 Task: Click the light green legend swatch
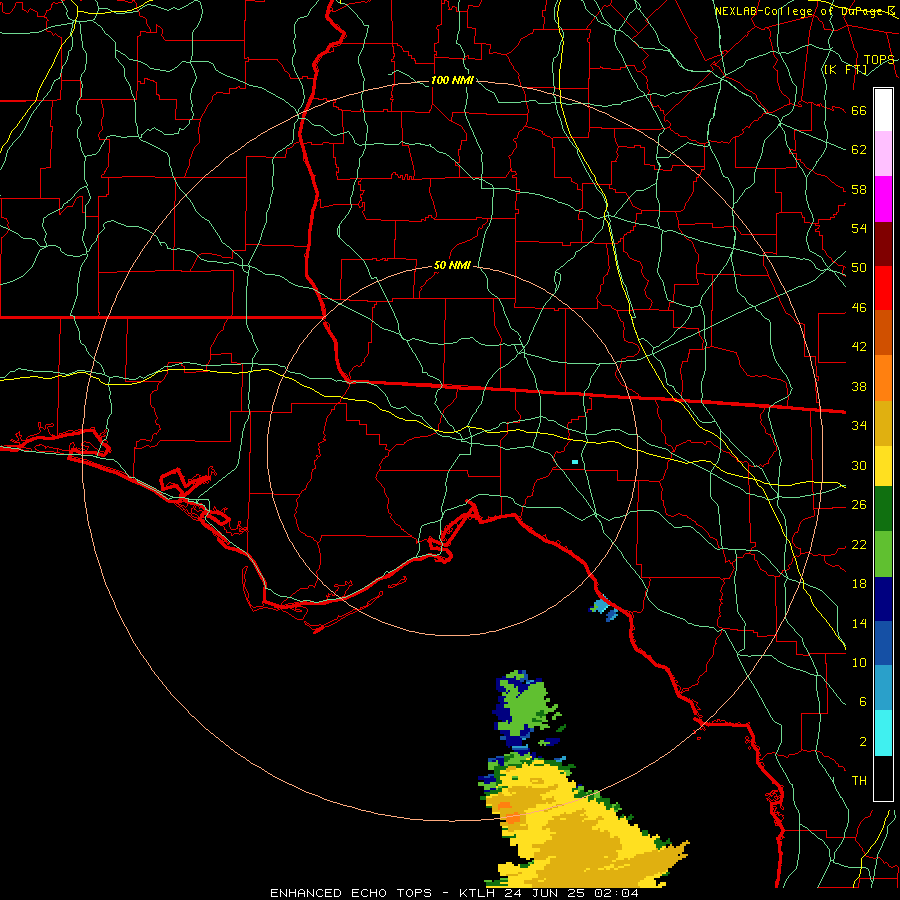coord(883,554)
